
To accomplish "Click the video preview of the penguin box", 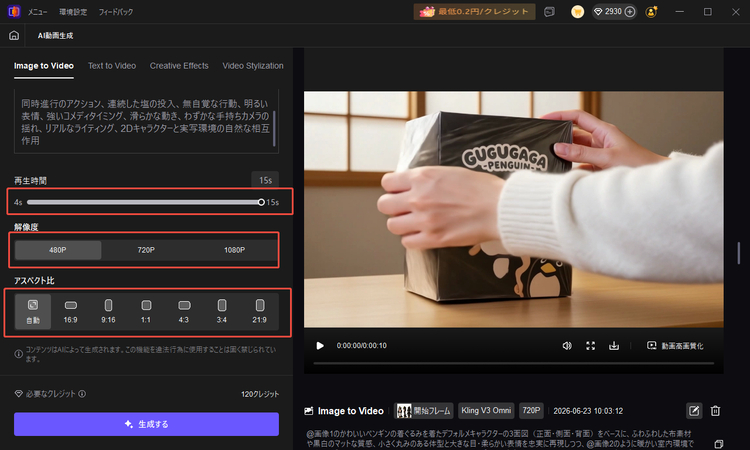I will pos(514,209).
